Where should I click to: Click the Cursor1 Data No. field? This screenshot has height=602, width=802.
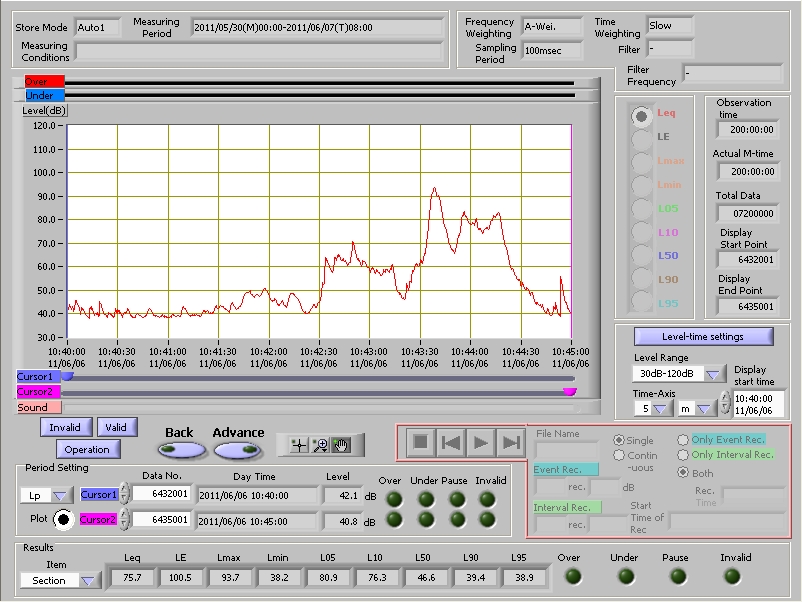(x=161, y=494)
